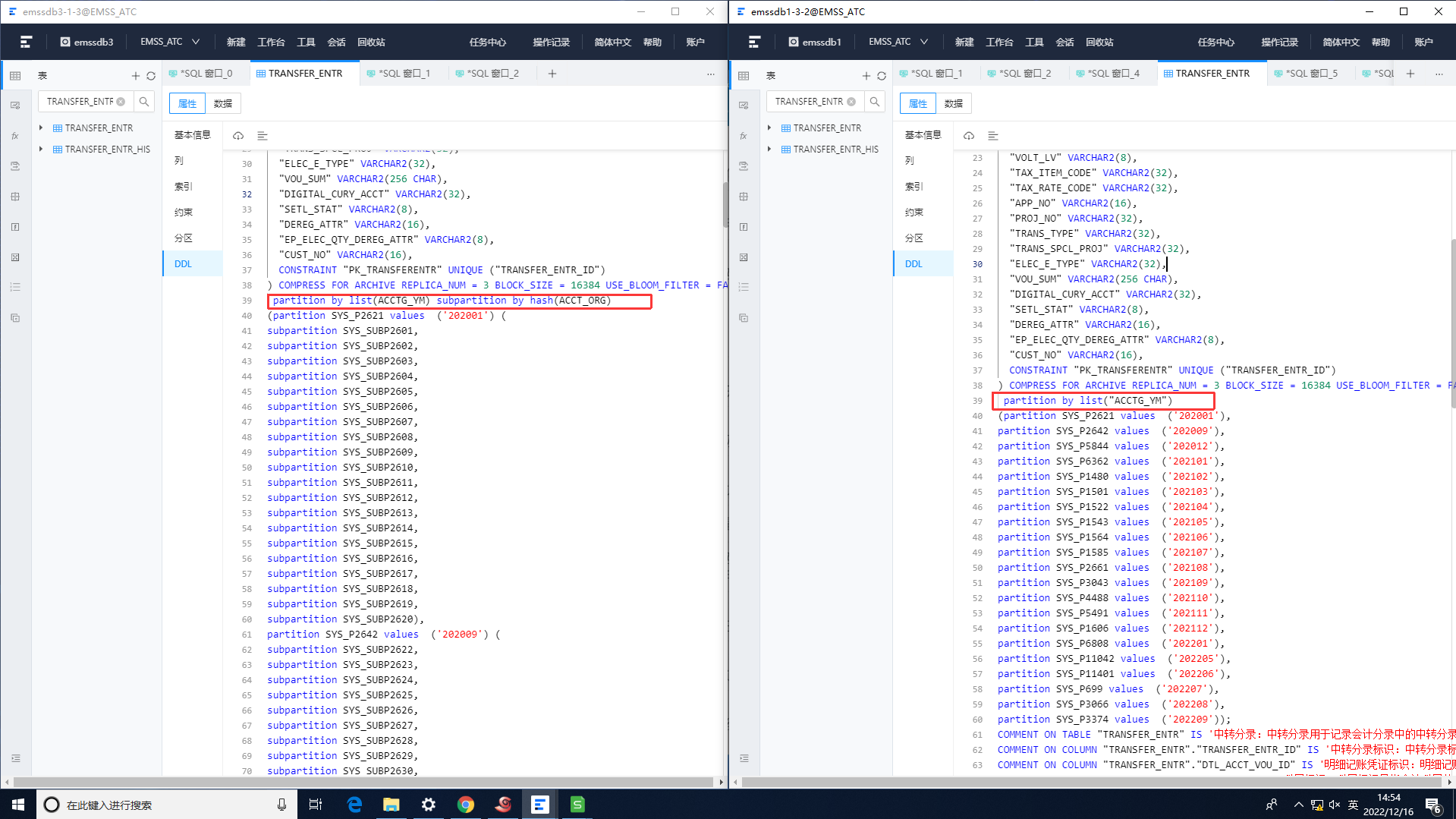Open the fx functions icon in right window

tap(744, 136)
